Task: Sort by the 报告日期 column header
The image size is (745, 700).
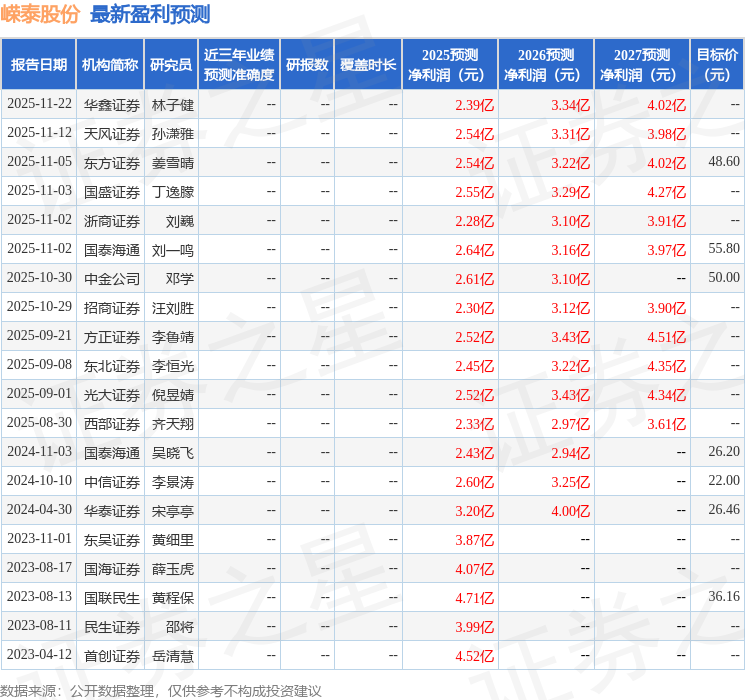Action: (x=39, y=65)
